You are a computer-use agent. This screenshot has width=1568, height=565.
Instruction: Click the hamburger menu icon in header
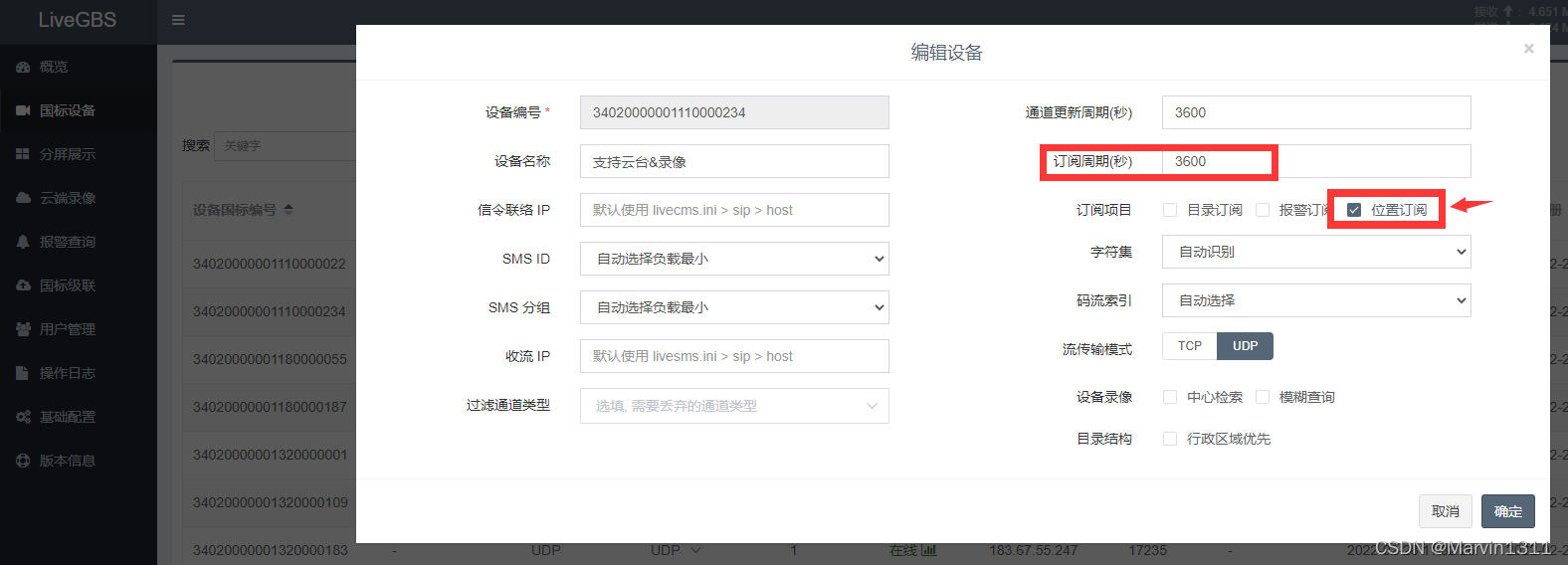(x=178, y=20)
